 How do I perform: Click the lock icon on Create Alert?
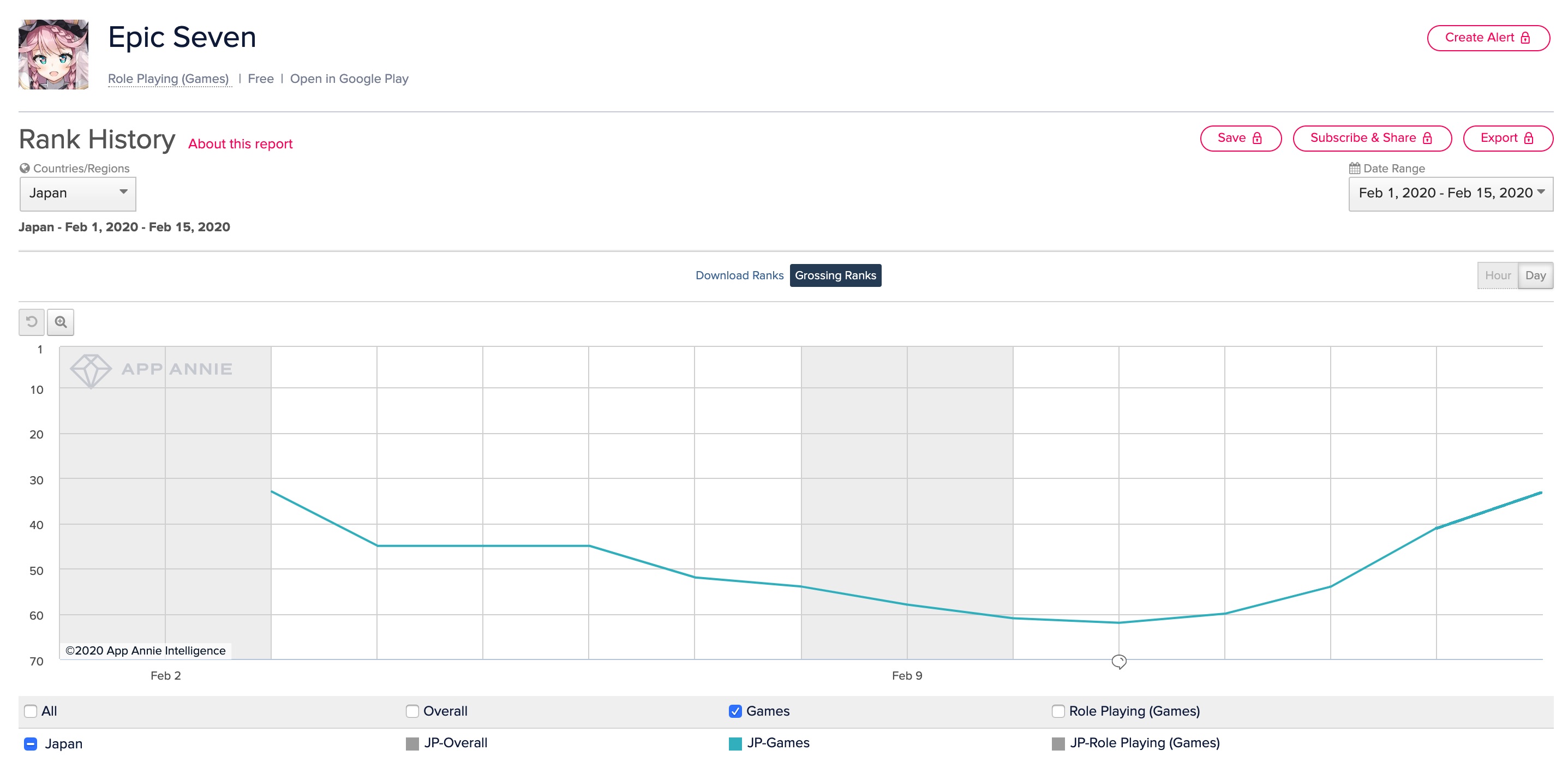tap(1525, 38)
